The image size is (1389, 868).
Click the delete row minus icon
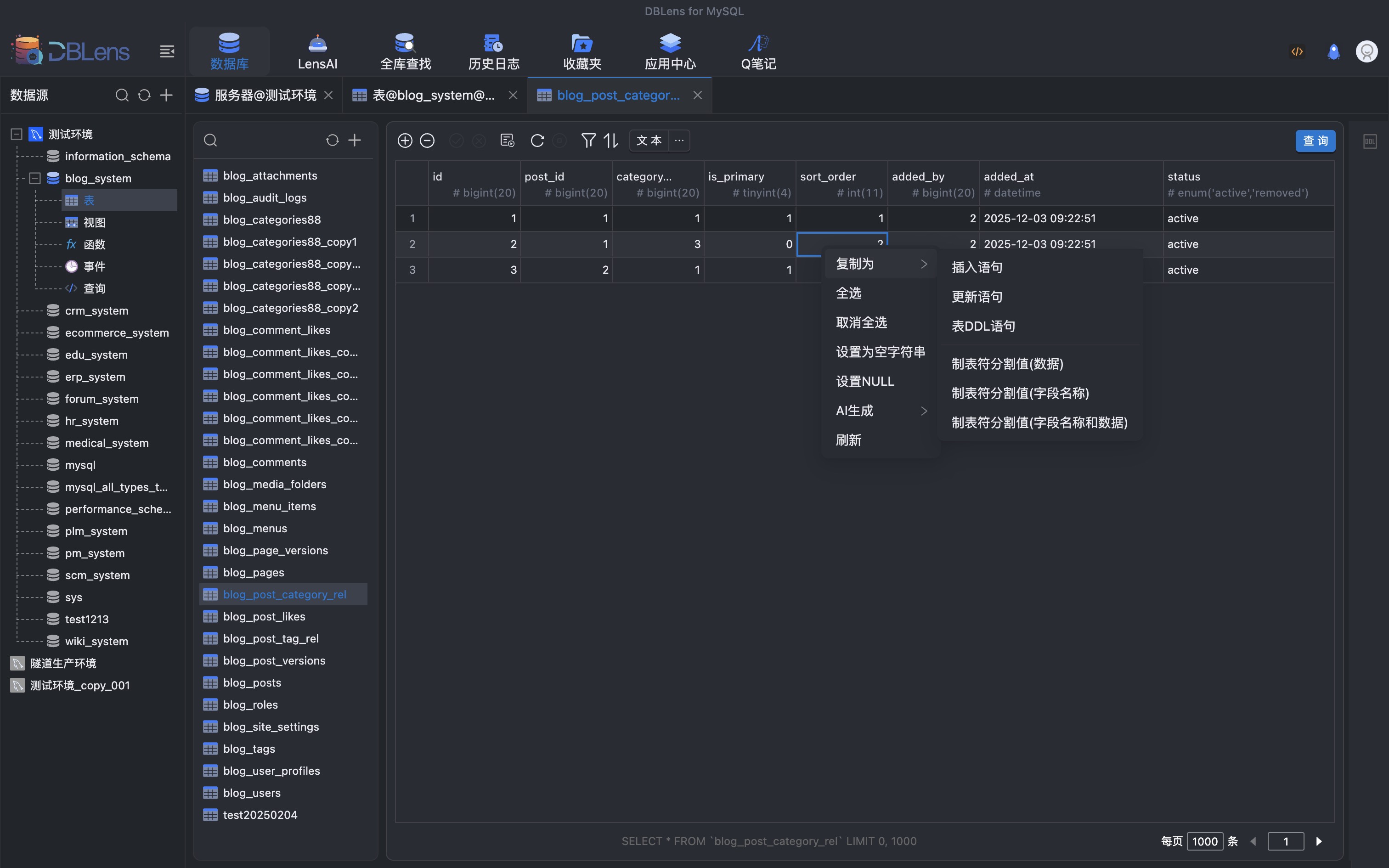click(x=427, y=141)
